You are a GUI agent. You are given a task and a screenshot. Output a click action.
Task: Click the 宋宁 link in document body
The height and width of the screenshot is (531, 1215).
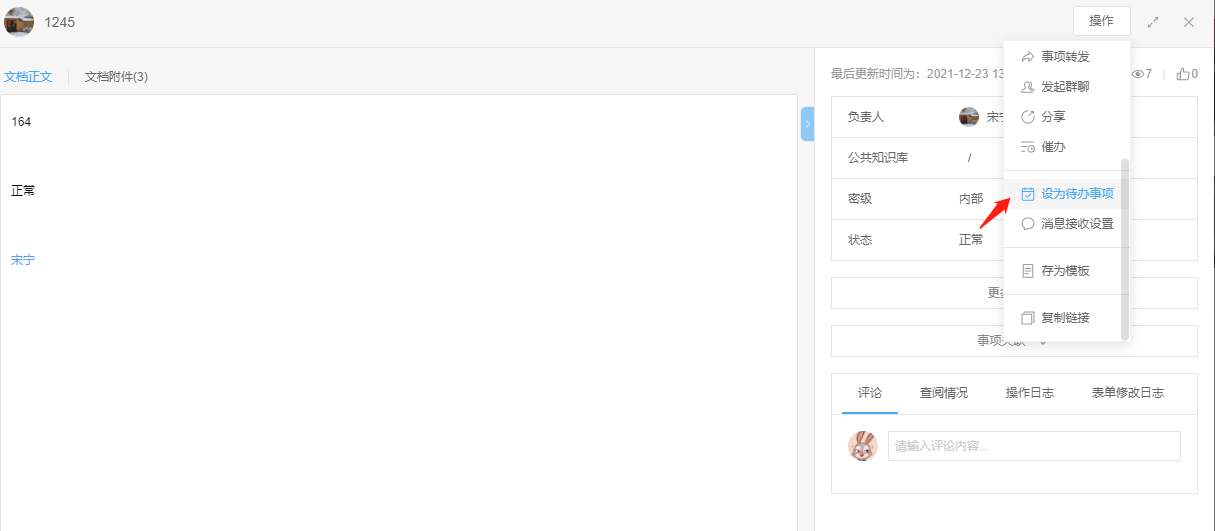[x=23, y=260]
